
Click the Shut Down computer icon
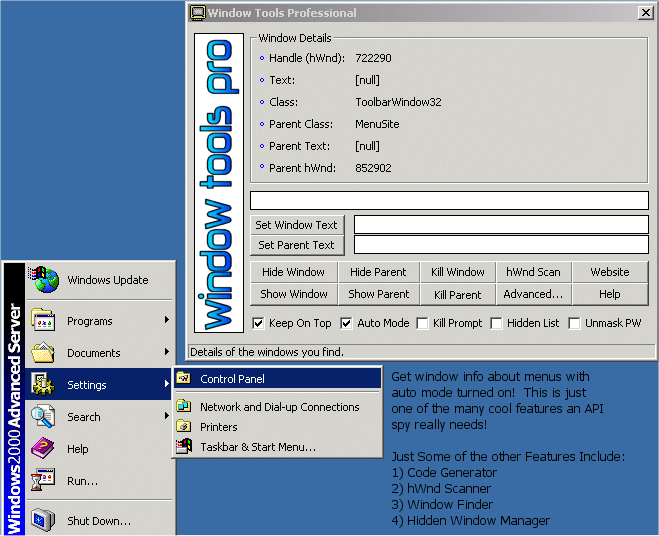tap(44, 520)
